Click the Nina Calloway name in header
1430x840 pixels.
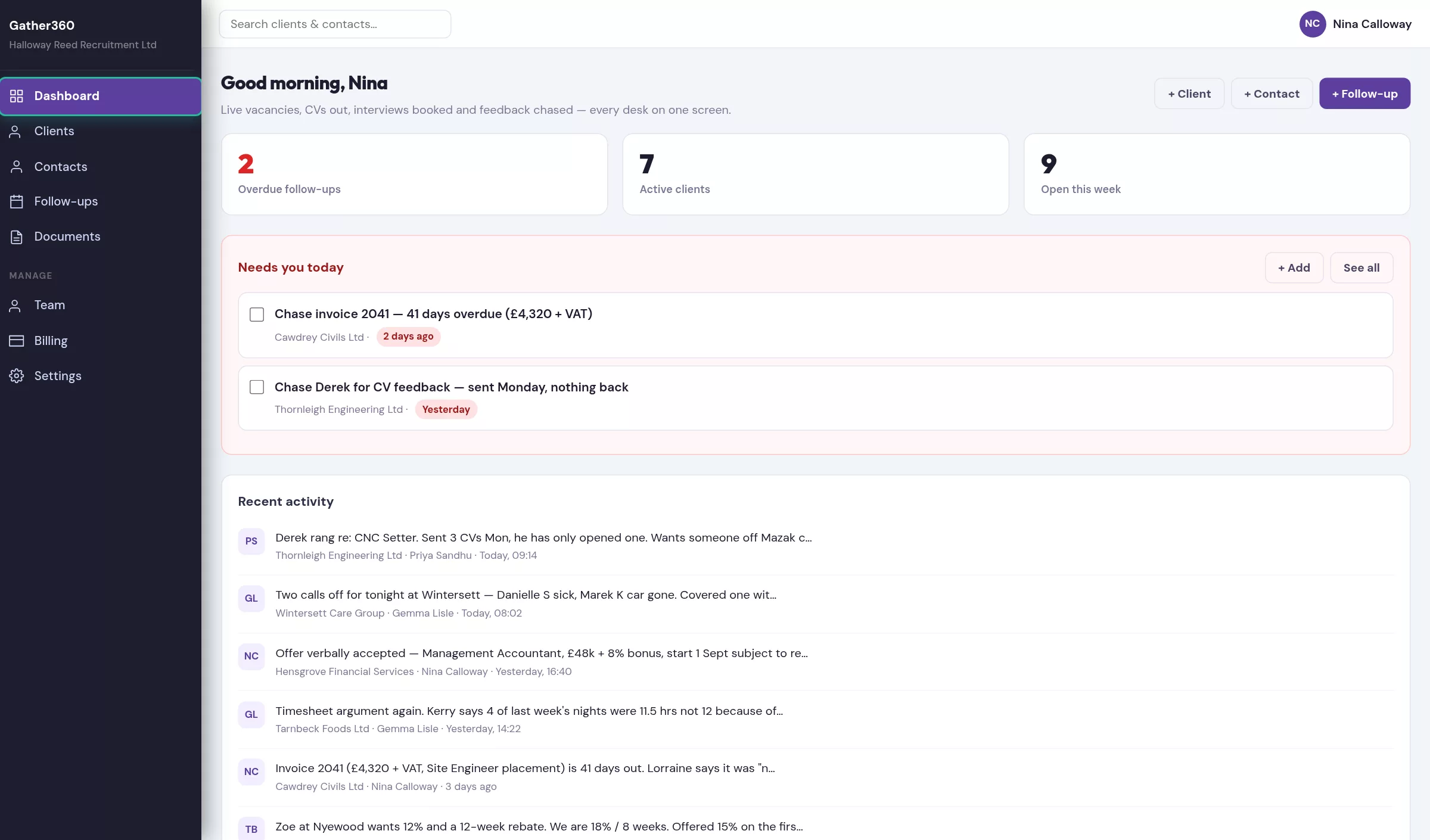[1372, 24]
